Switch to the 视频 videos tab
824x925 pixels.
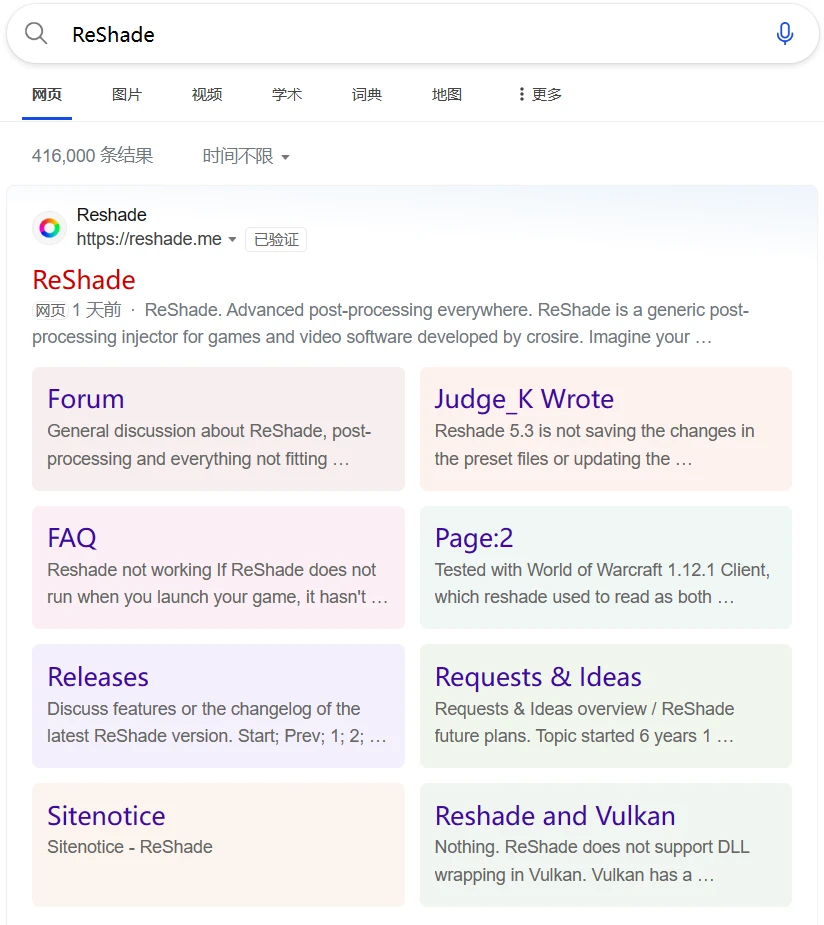pos(207,94)
